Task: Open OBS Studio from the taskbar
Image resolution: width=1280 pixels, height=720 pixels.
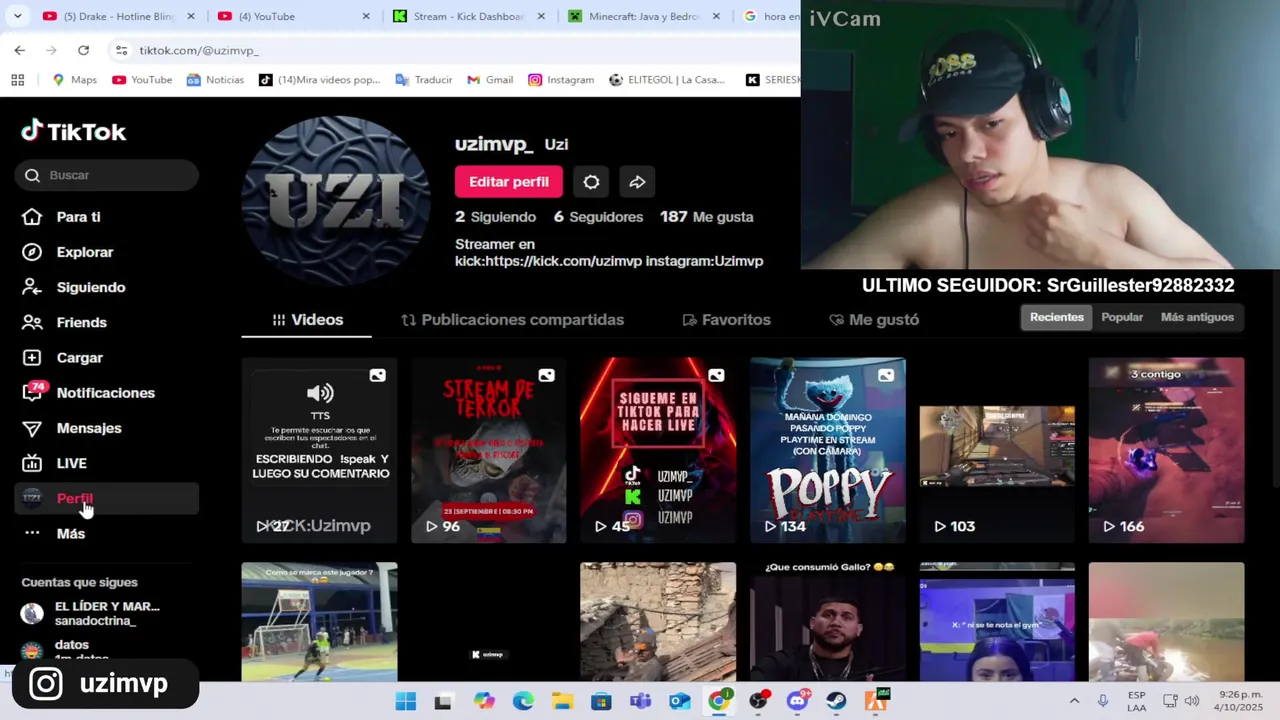Action: click(x=758, y=701)
